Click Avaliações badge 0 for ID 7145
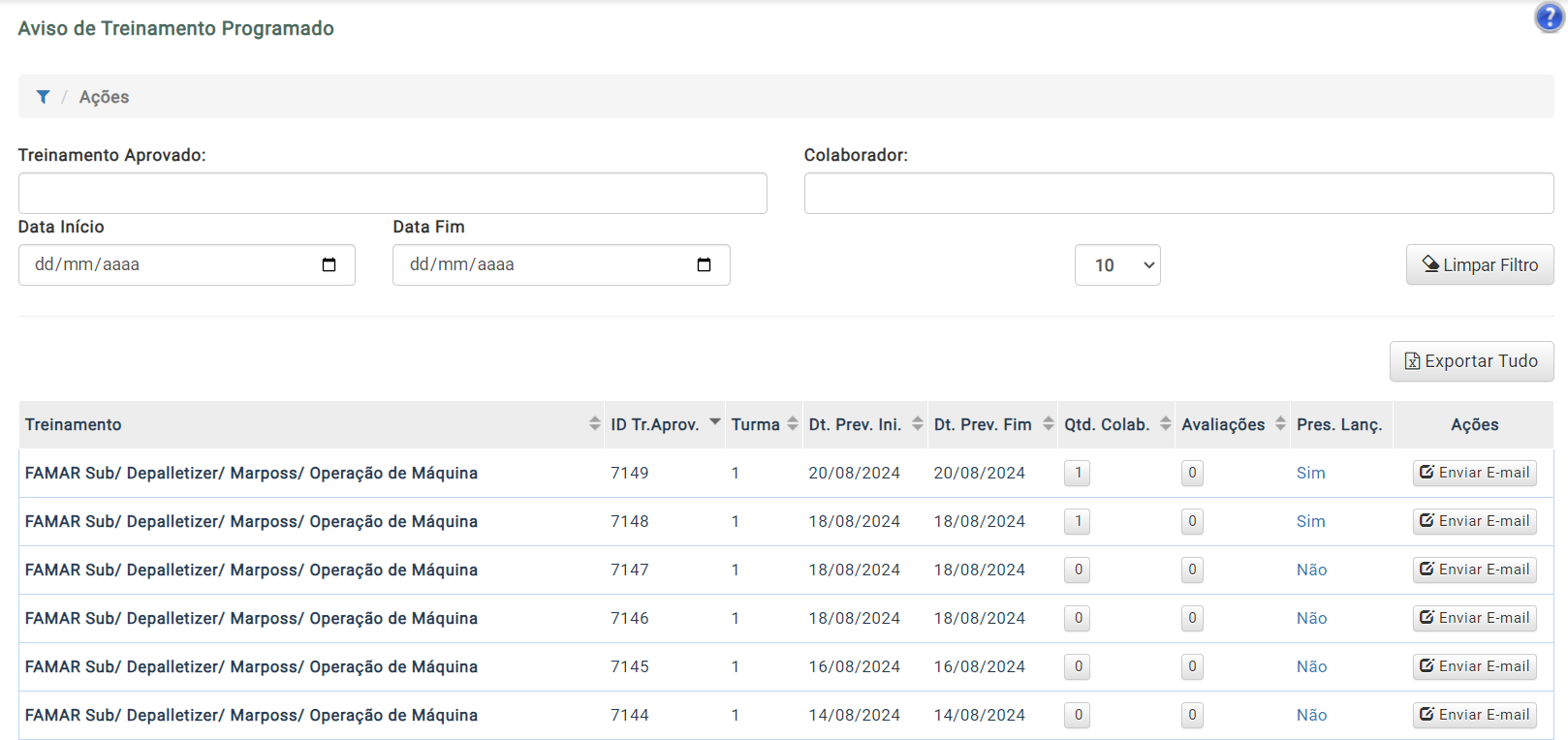The height and width of the screenshot is (740, 1568). click(1192, 666)
